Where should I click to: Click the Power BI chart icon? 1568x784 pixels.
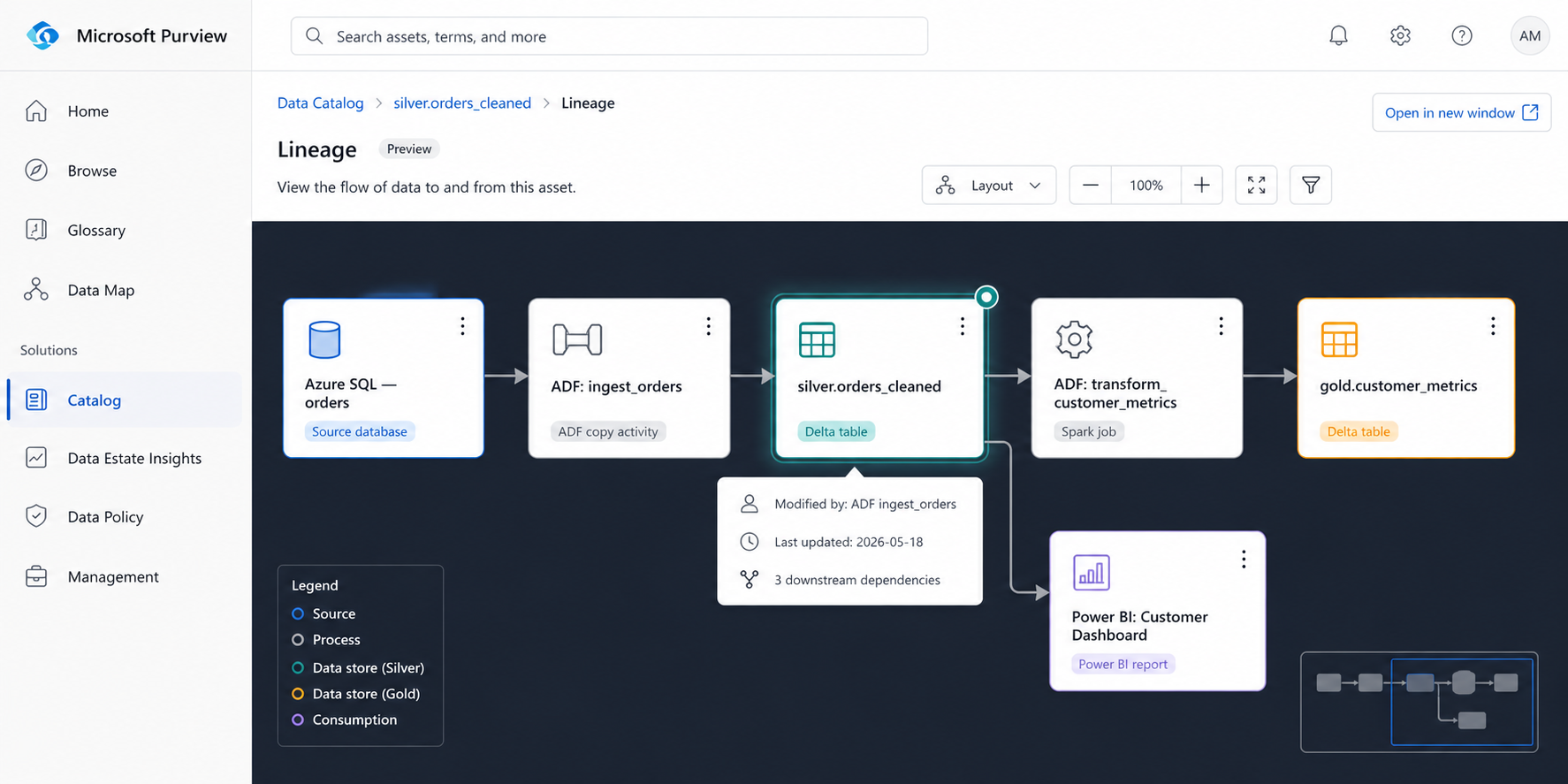coord(1091,572)
